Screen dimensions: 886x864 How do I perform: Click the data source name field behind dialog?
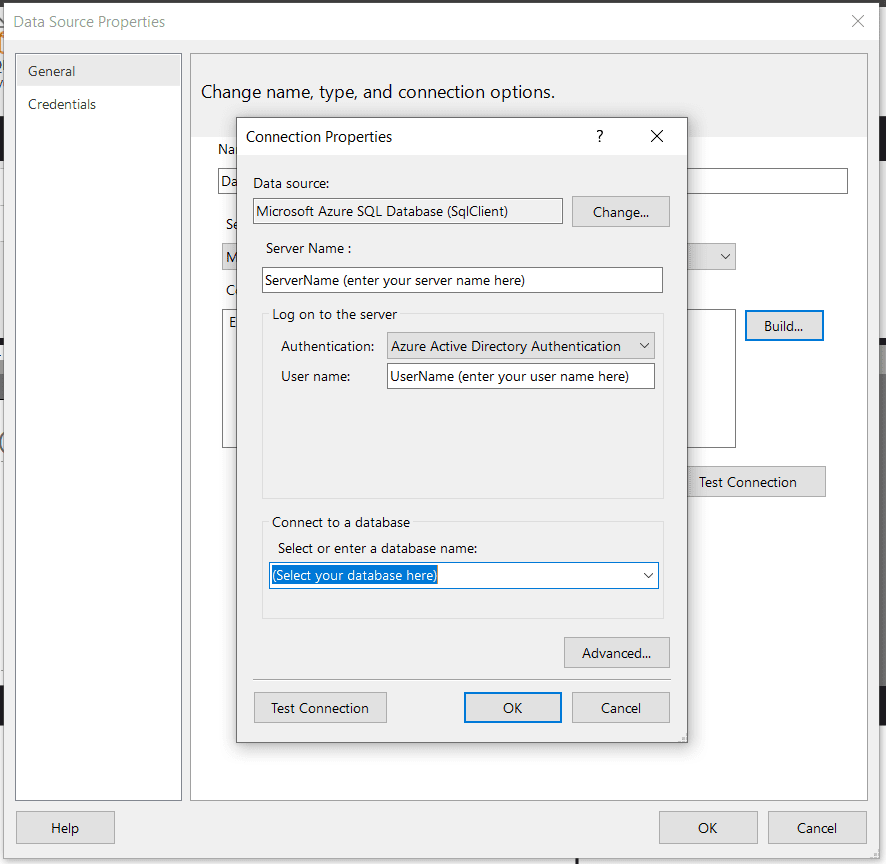tap(767, 181)
